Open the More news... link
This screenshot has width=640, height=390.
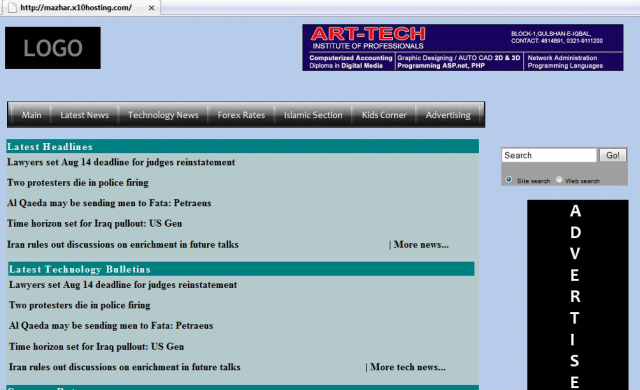pos(421,245)
